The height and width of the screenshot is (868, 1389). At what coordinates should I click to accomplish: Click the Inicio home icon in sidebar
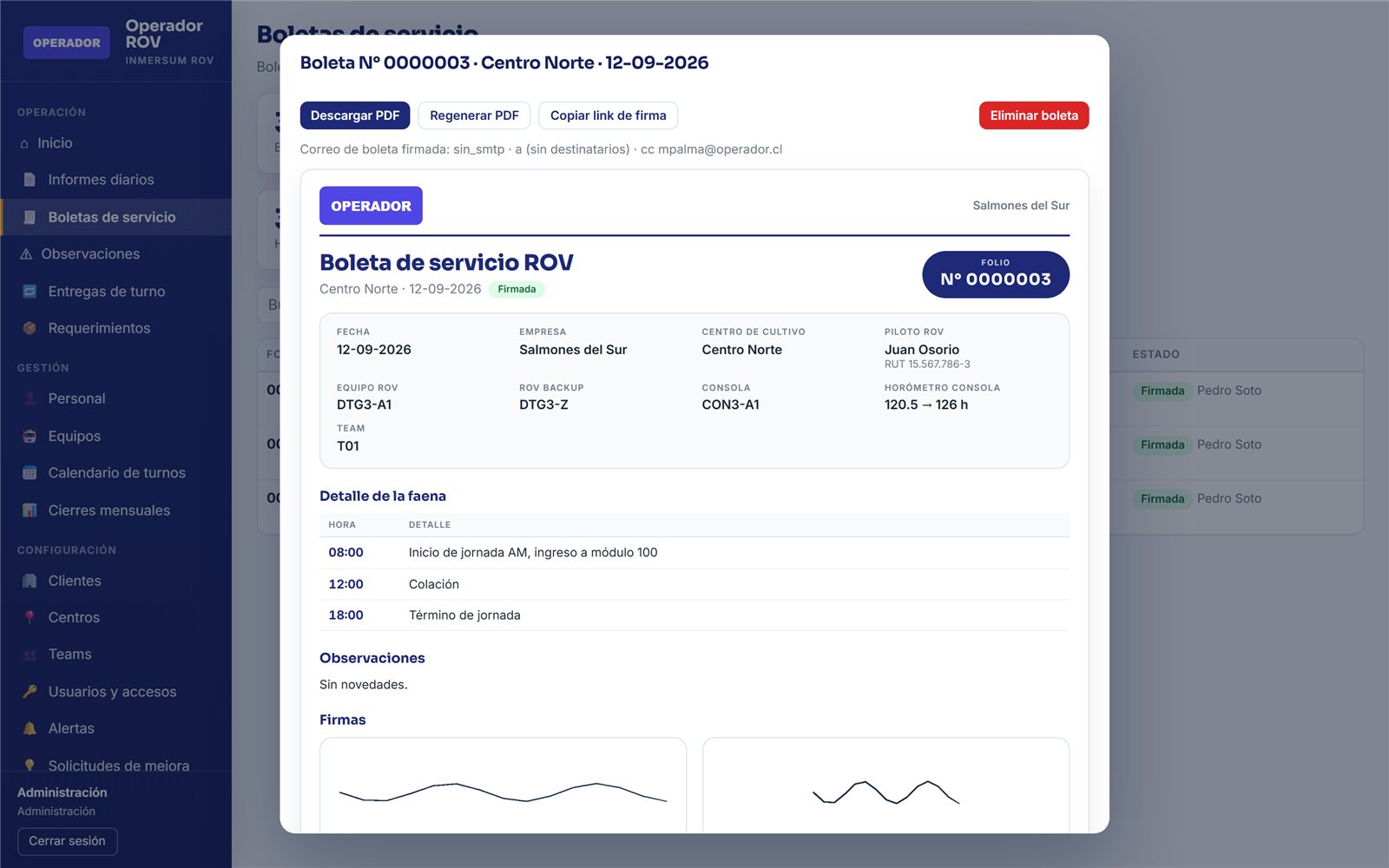point(24,143)
